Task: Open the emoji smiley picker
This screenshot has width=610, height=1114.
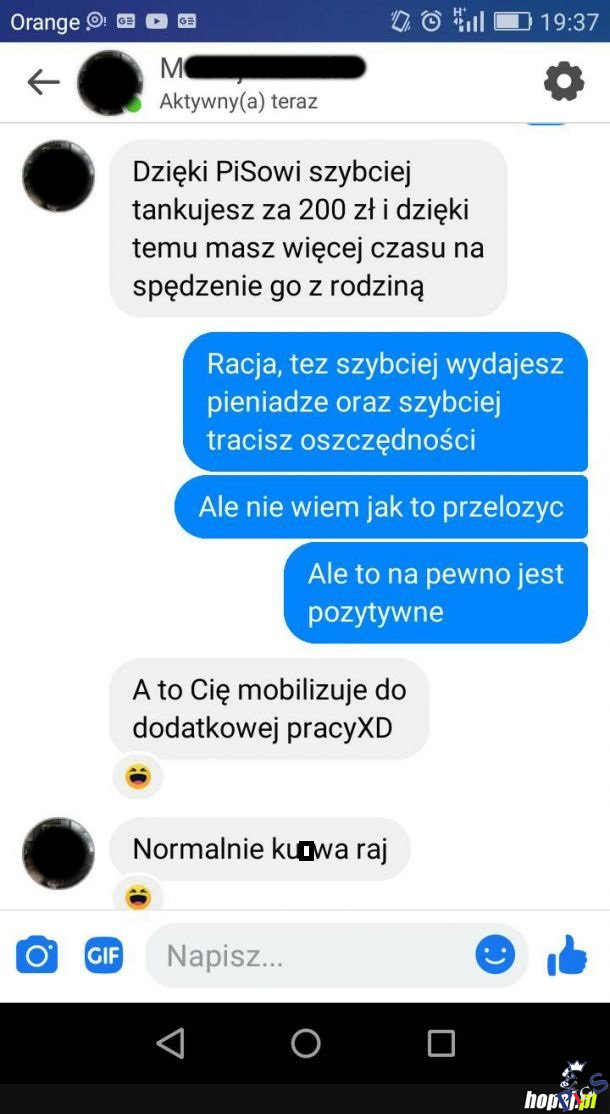Action: pos(495,954)
